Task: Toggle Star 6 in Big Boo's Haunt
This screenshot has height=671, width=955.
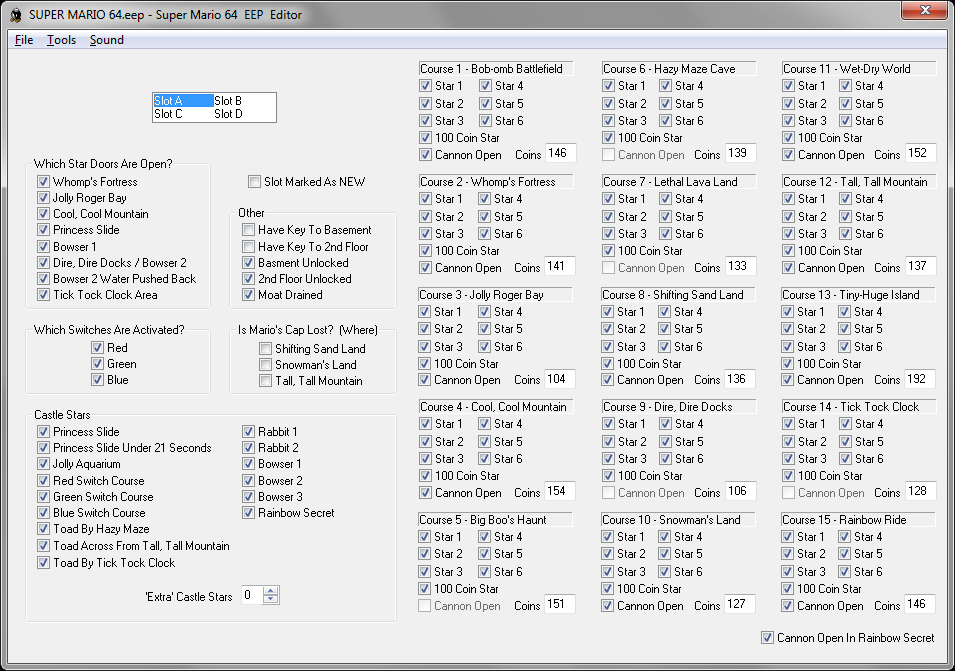Action: point(485,572)
